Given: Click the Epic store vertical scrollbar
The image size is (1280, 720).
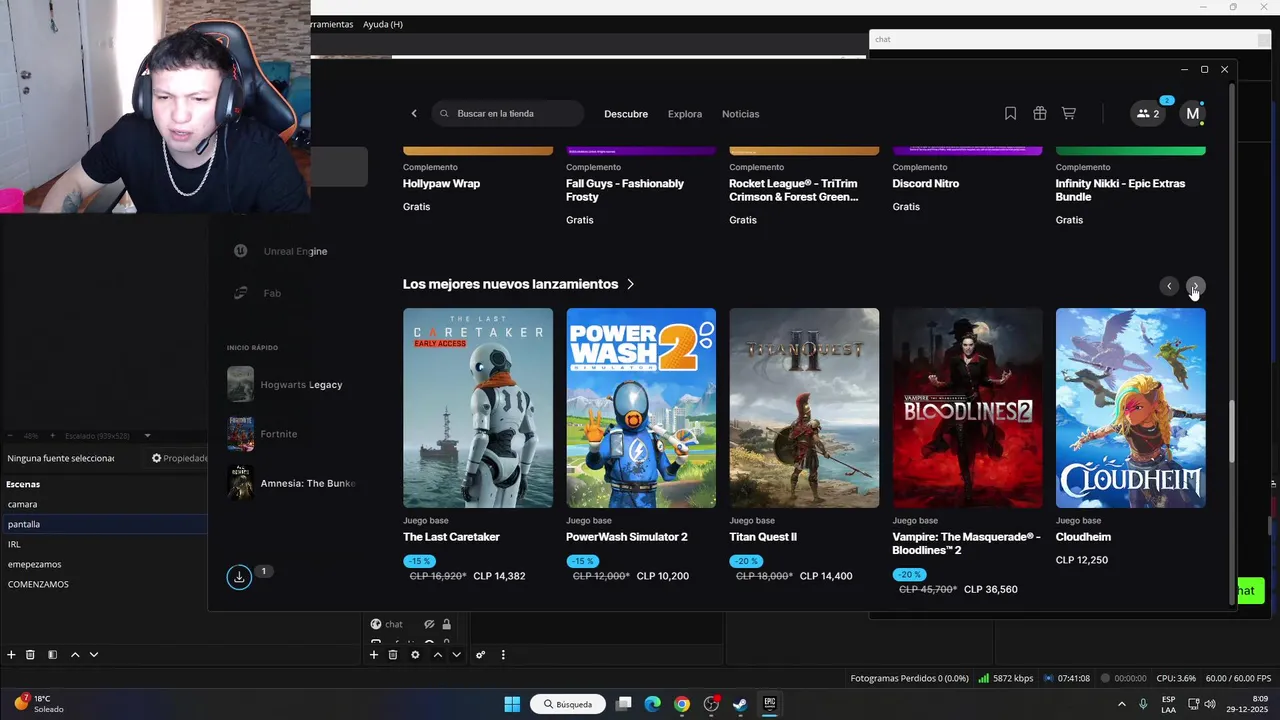Looking at the screenshot, I should (x=1232, y=430).
